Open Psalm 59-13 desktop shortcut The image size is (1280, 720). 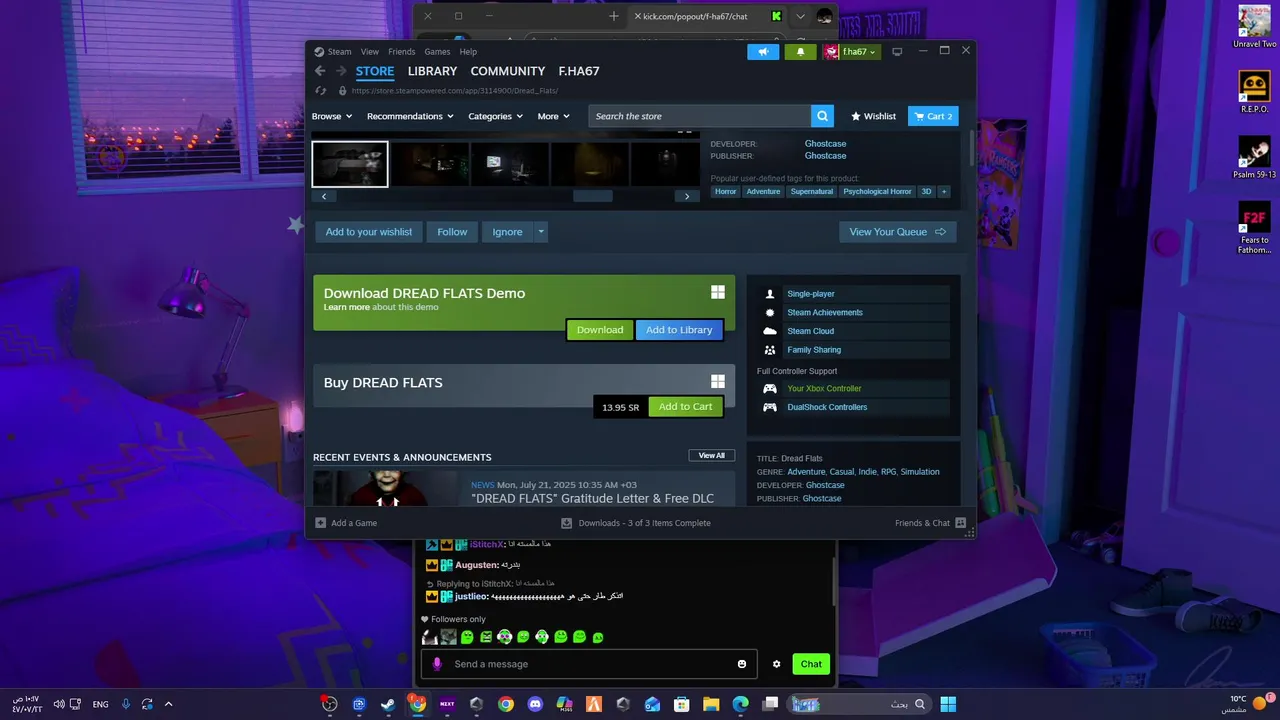(1254, 157)
